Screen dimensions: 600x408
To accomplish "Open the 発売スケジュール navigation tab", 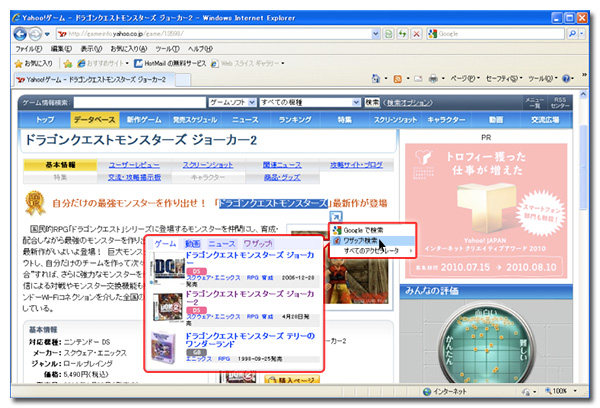I will click(x=194, y=120).
